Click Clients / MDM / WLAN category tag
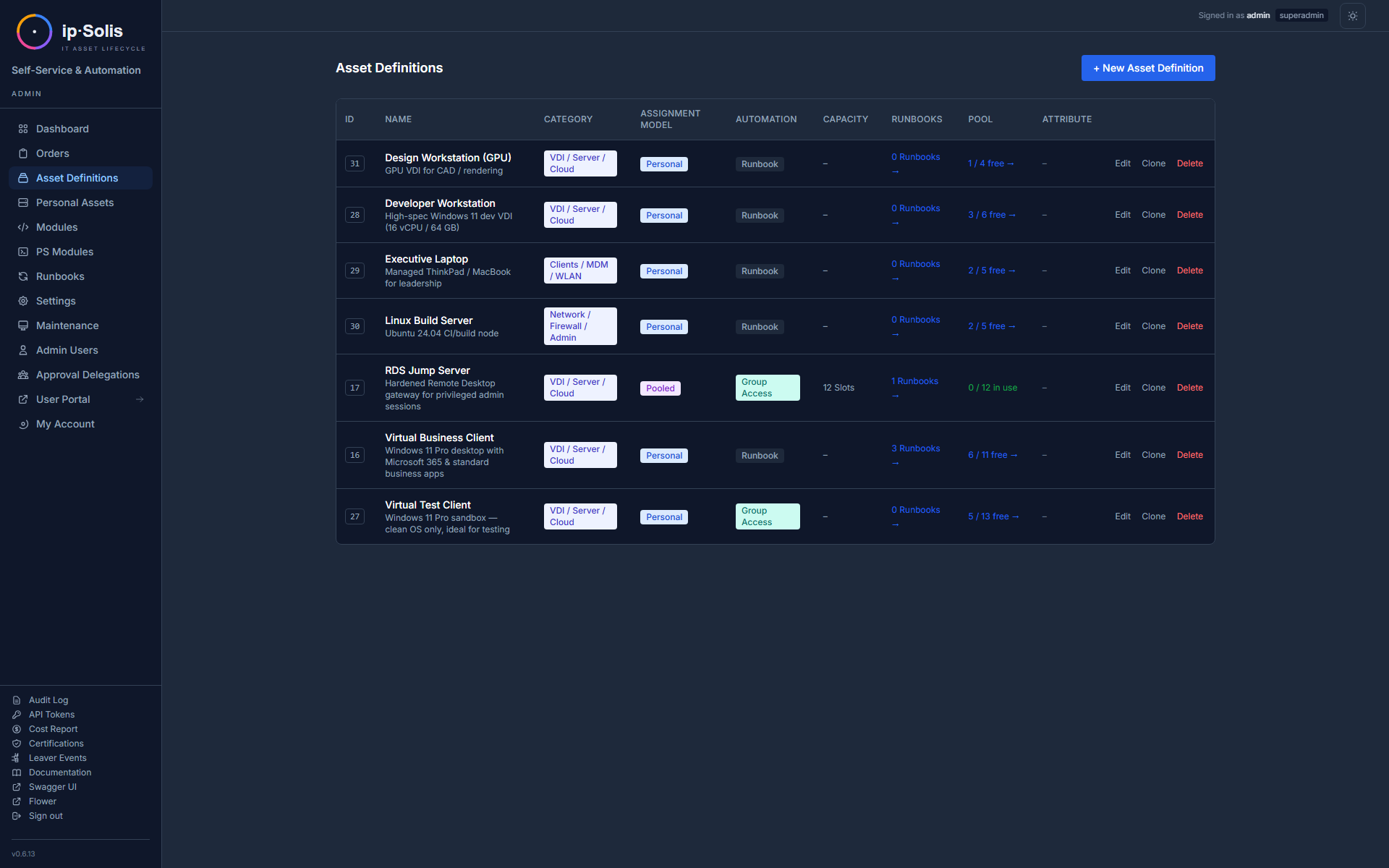The image size is (1389, 868). (580, 271)
